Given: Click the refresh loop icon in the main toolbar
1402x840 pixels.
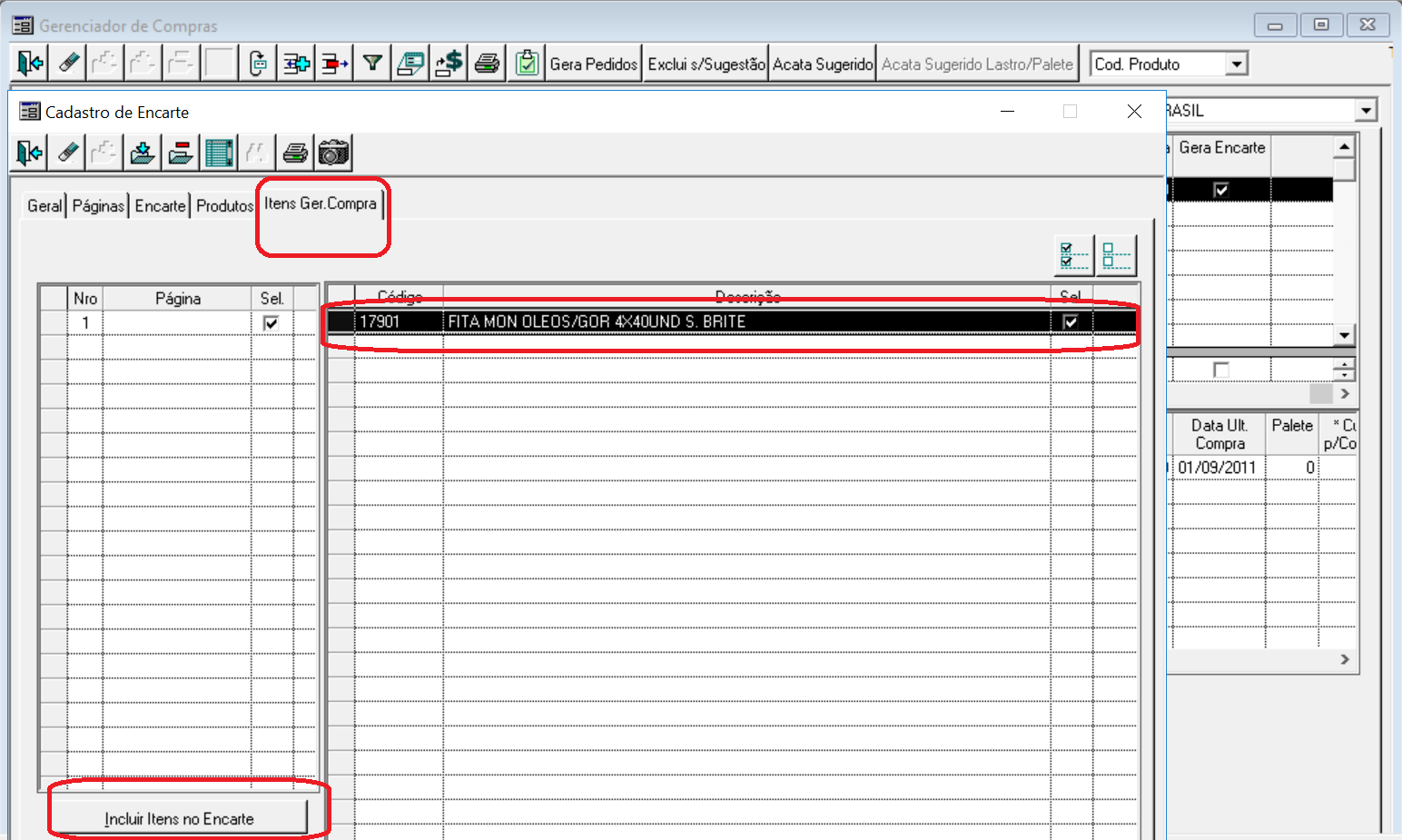Looking at the screenshot, I should (x=259, y=64).
